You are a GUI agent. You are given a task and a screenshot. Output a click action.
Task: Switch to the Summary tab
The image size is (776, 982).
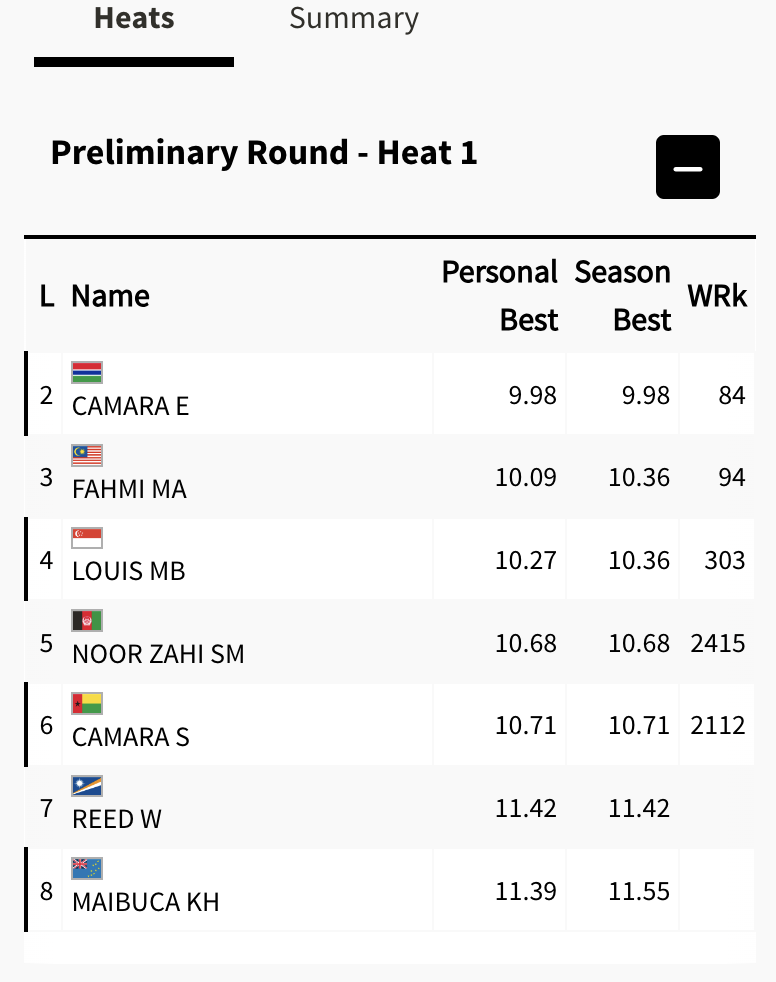pyautogui.click(x=353, y=18)
